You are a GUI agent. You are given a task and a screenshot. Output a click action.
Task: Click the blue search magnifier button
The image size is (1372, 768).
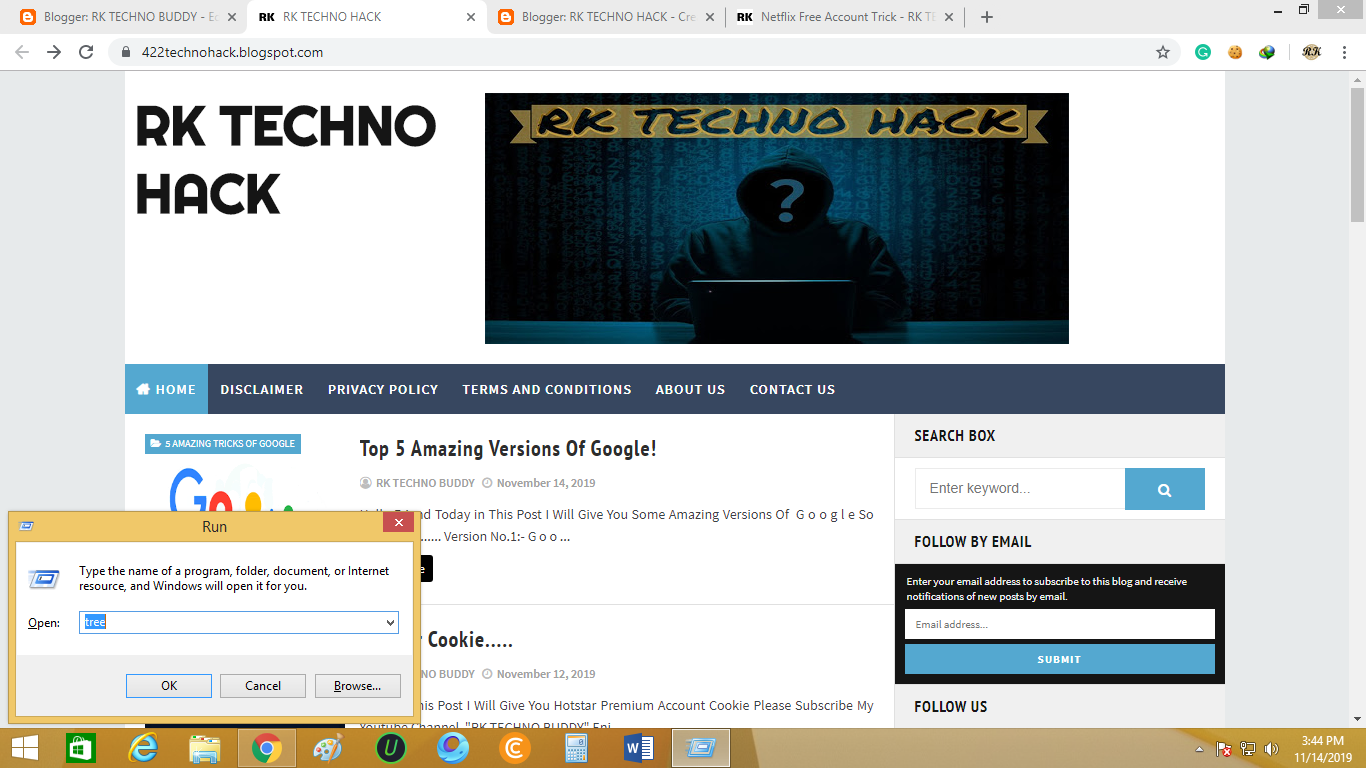(1165, 489)
